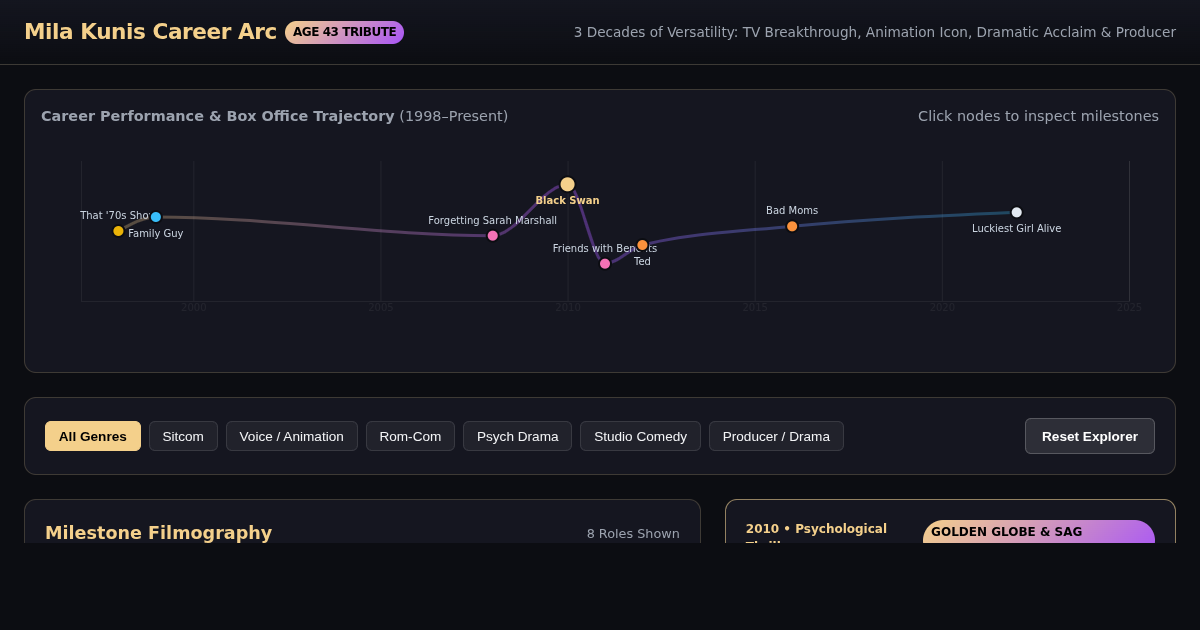
Task: Click the Mila Kunis Career Arc title
Action: point(150,32)
